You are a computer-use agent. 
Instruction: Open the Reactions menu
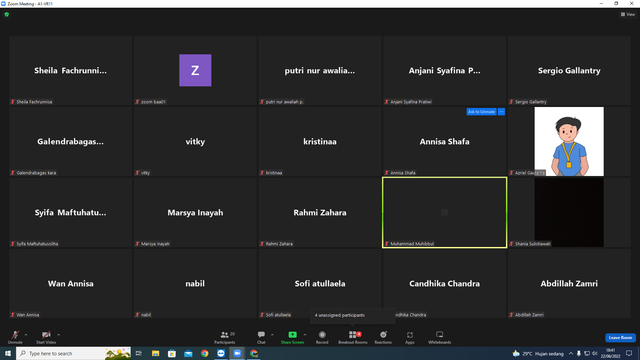click(383, 337)
